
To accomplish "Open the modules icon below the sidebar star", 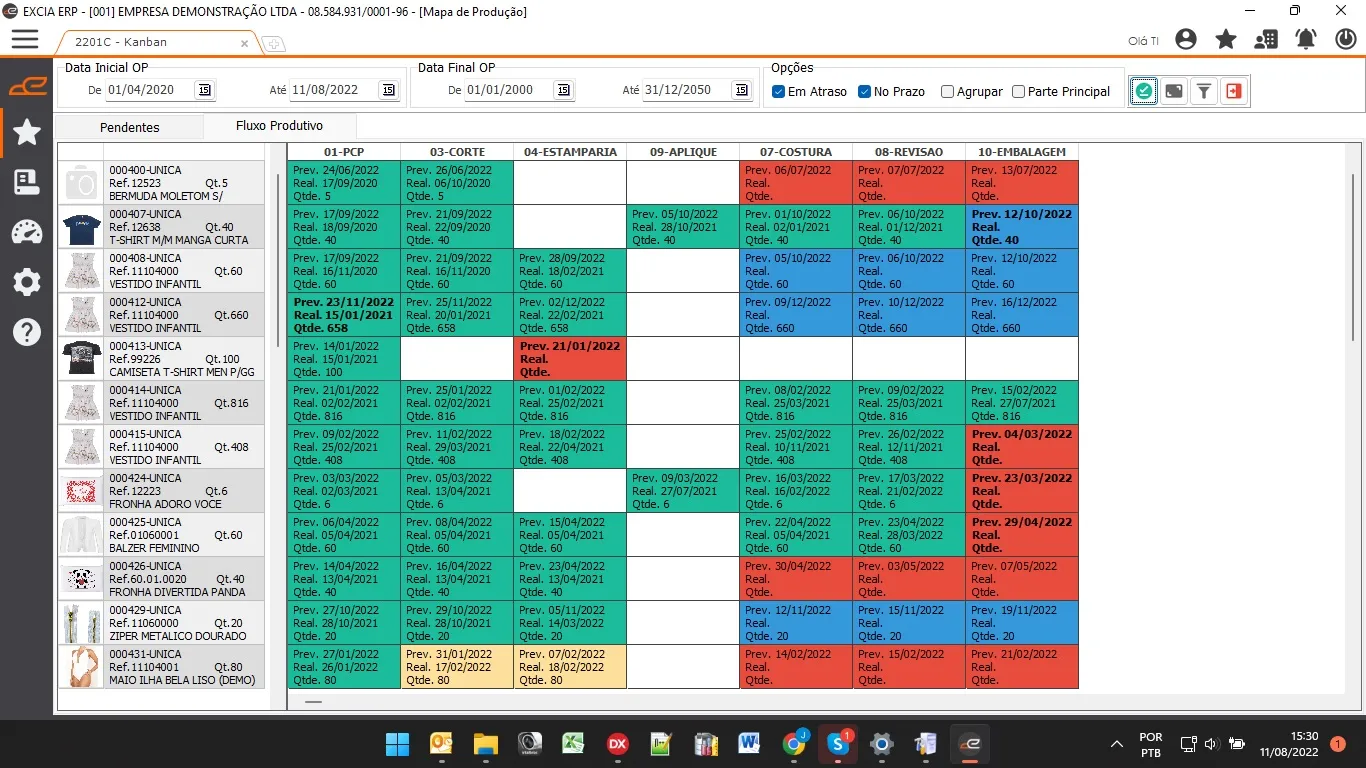I will click(x=27, y=182).
